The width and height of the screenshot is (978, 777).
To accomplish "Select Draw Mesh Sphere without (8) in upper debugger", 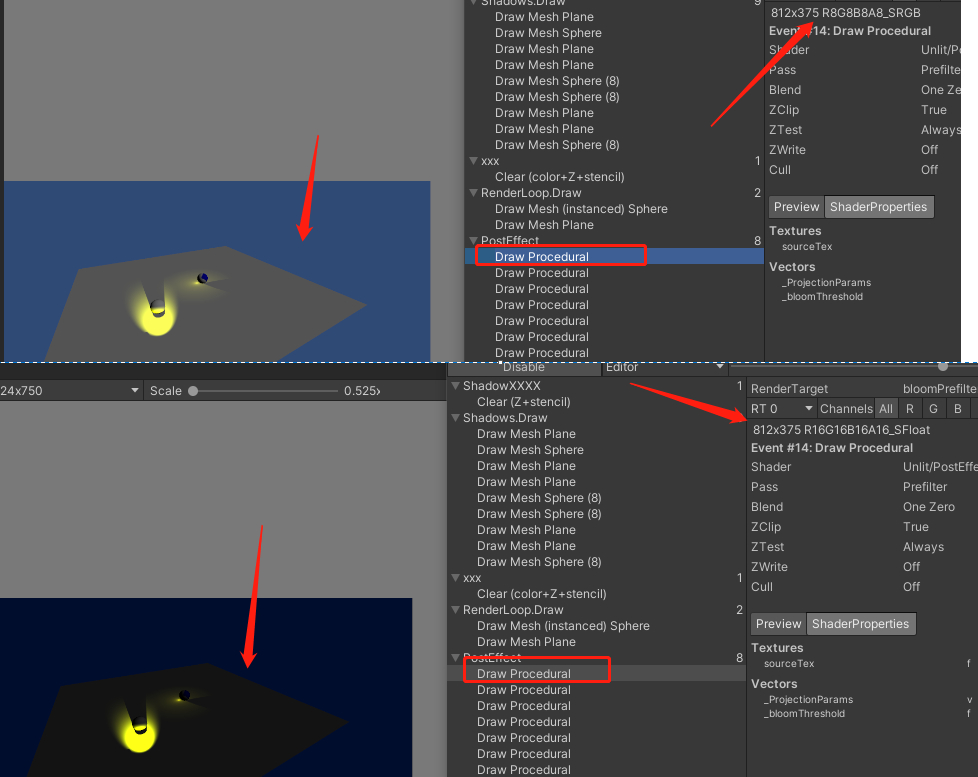I will pyautogui.click(x=548, y=33).
